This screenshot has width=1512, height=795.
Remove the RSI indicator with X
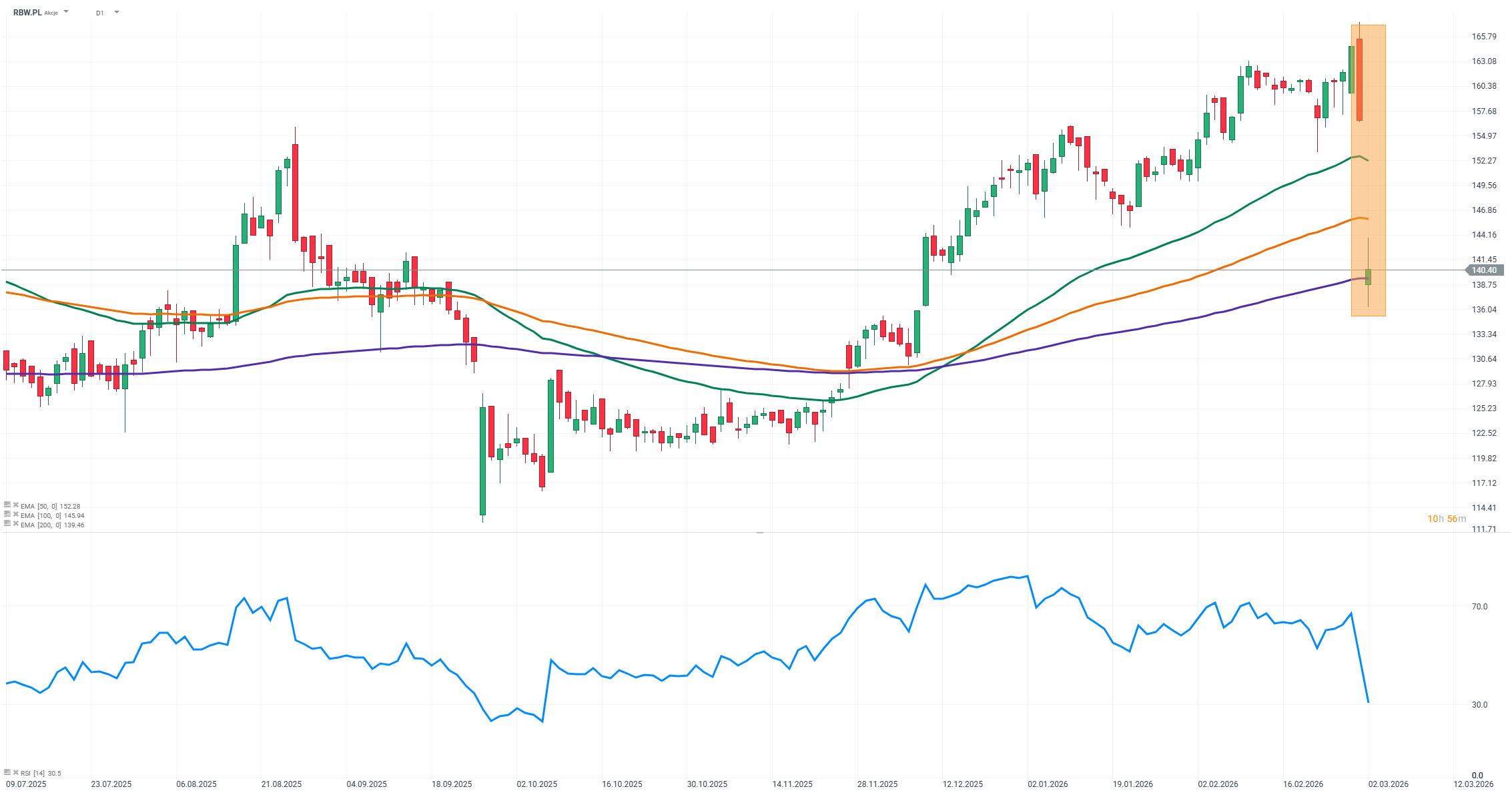coord(15,773)
